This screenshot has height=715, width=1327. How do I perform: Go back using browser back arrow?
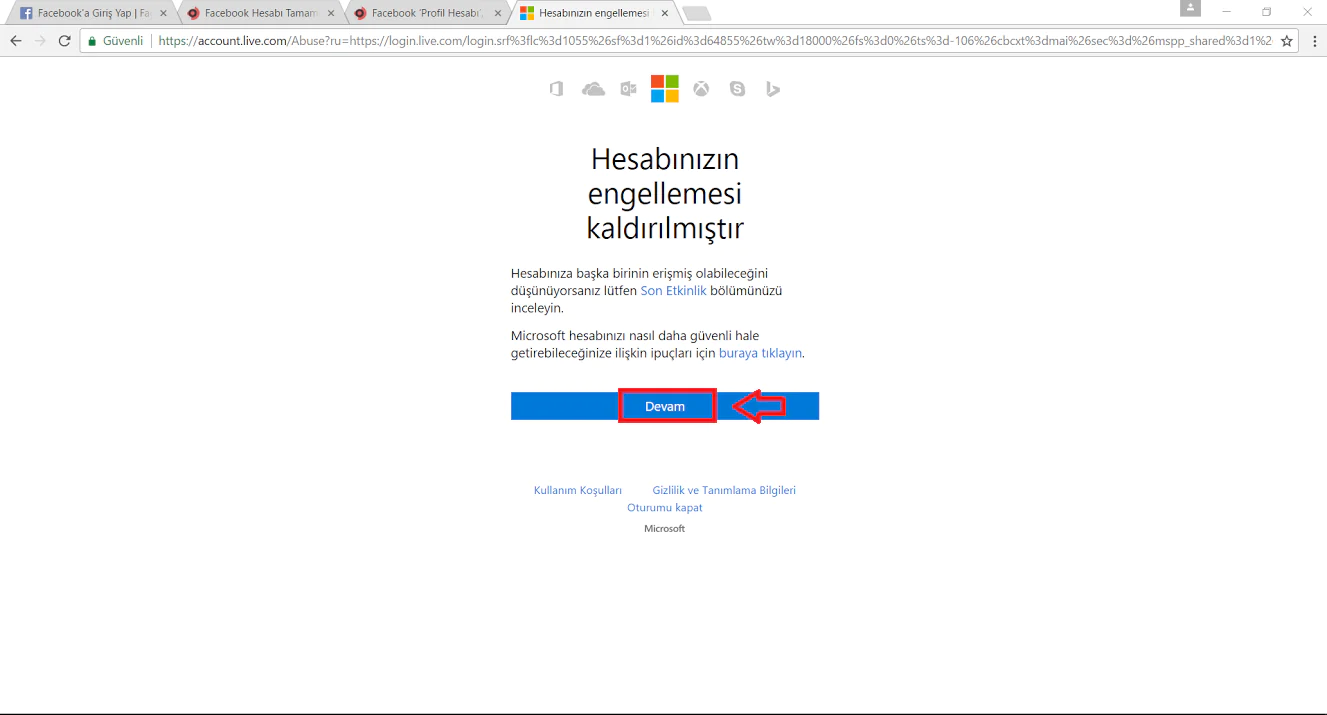tap(15, 41)
